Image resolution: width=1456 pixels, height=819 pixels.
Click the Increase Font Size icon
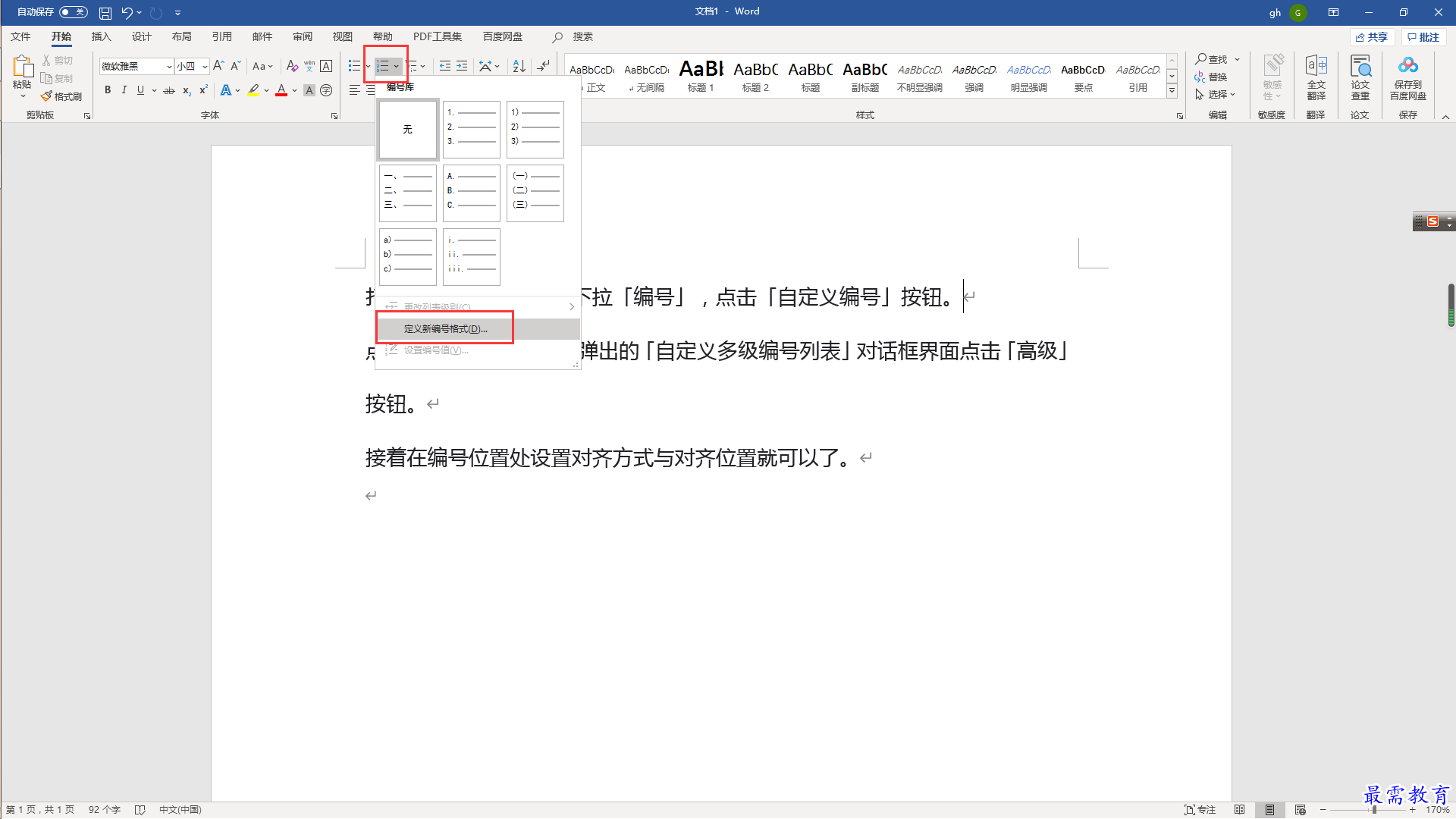[218, 66]
